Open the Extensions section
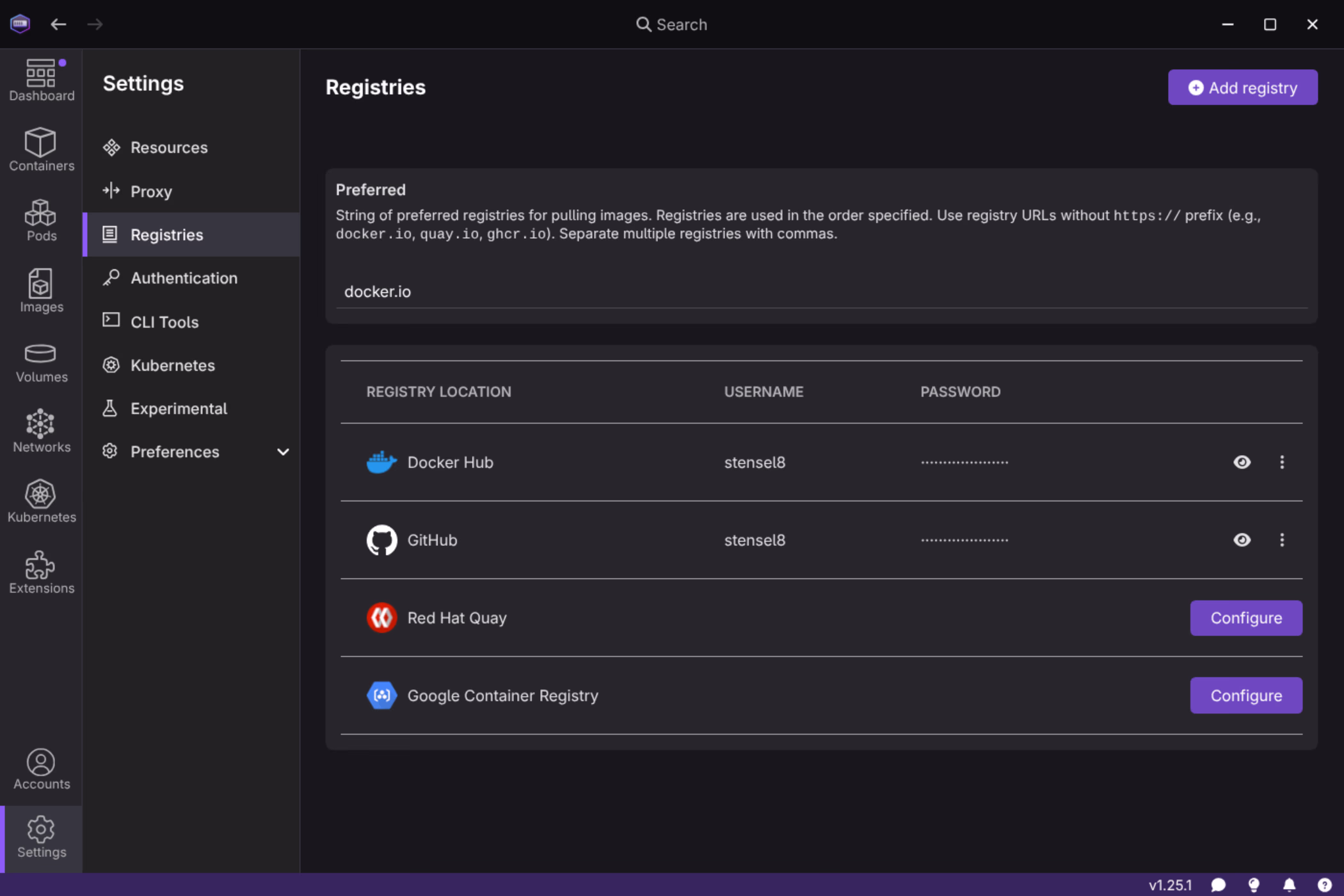 [x=41, y=572]
